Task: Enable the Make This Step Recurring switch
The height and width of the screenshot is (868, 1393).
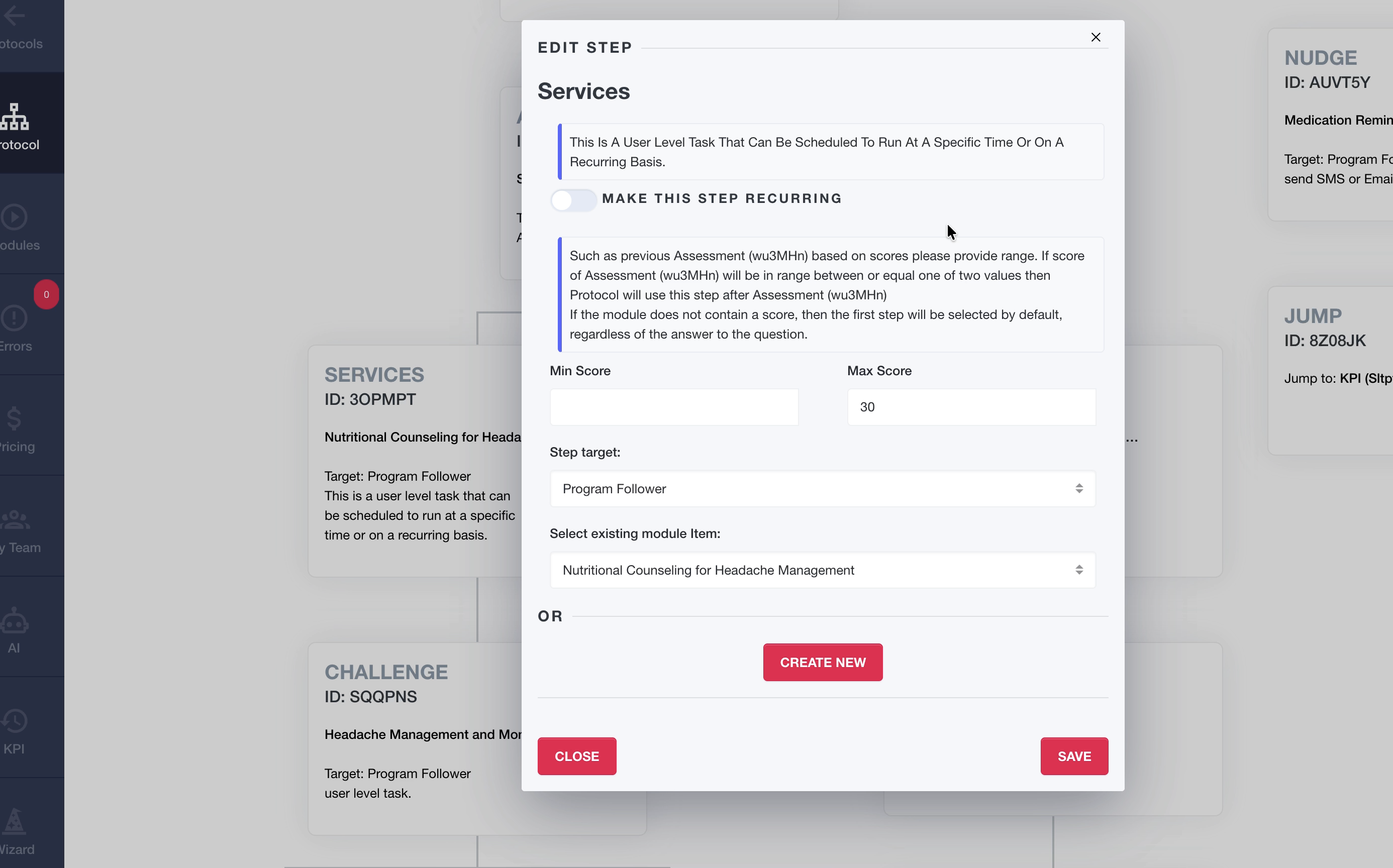Action: click(x=572, y=200)
